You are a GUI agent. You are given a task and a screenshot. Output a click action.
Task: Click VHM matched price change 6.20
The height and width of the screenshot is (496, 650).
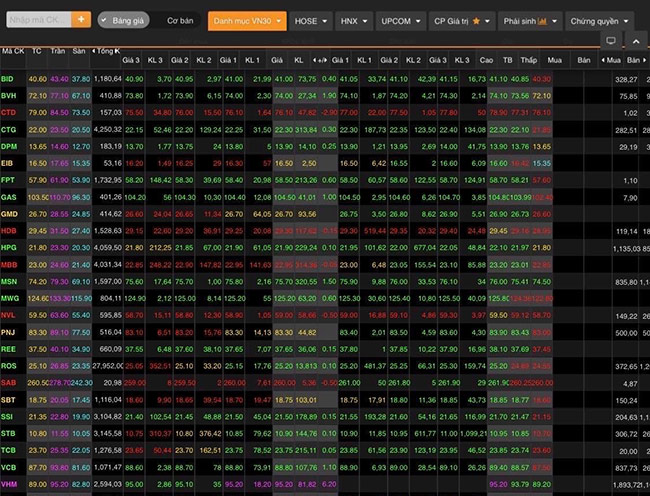(329, 484)
